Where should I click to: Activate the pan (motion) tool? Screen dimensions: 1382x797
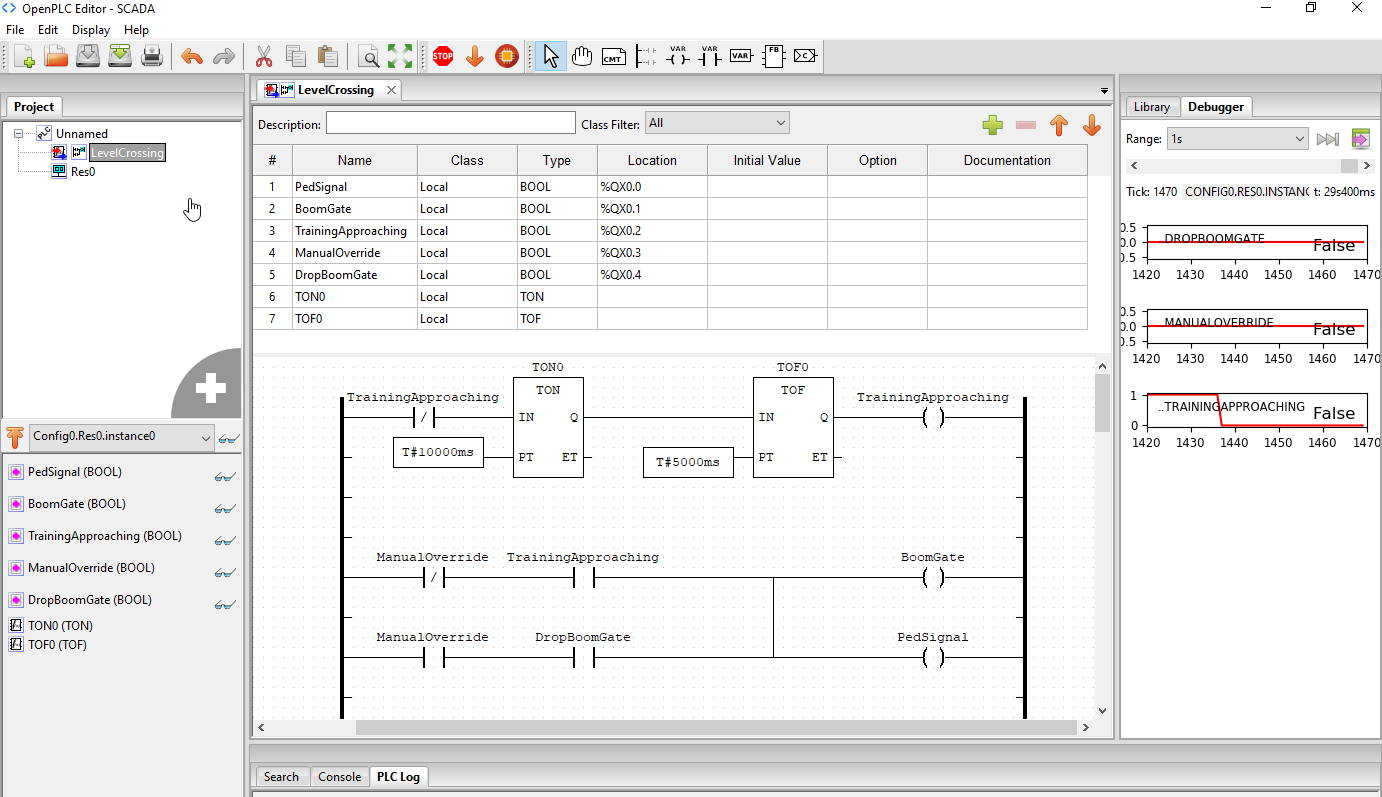(x=582, y=57)
